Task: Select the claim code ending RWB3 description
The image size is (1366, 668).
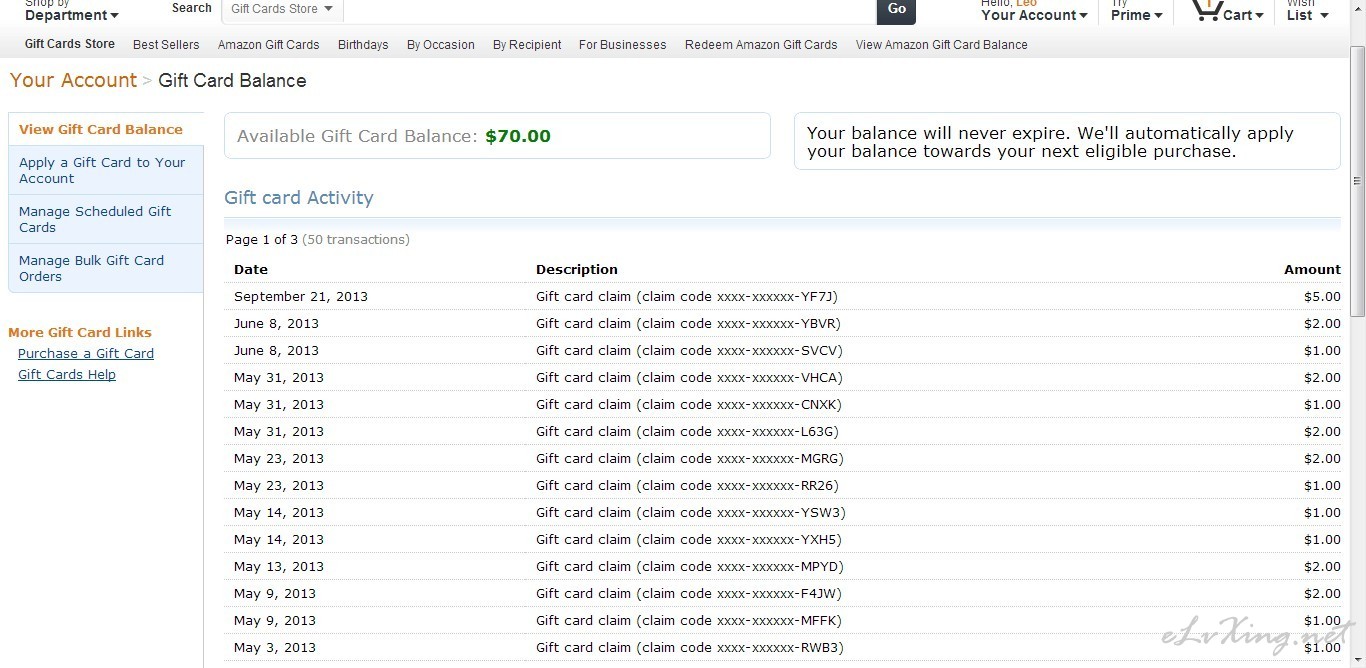Action: pos(690,647)
